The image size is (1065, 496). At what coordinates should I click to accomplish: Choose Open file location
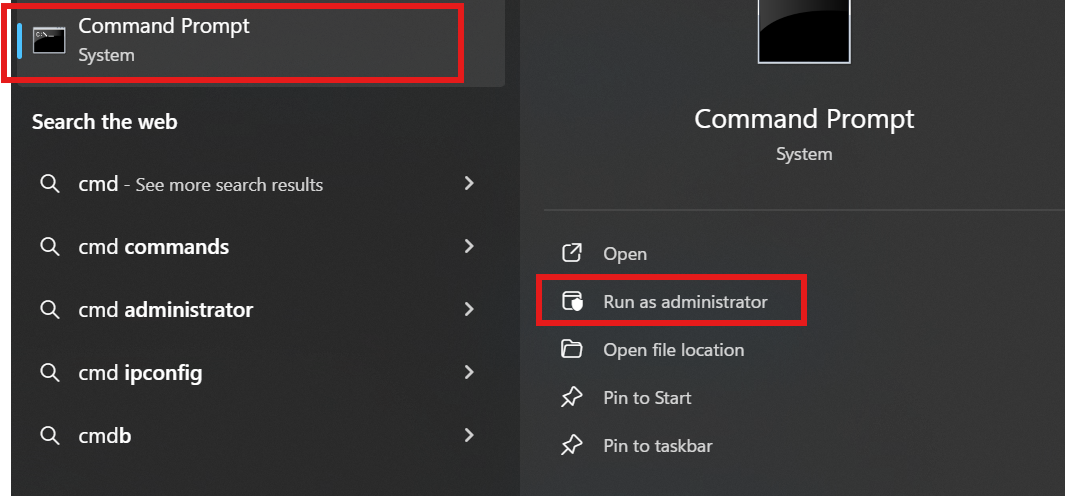coord(674,350)
